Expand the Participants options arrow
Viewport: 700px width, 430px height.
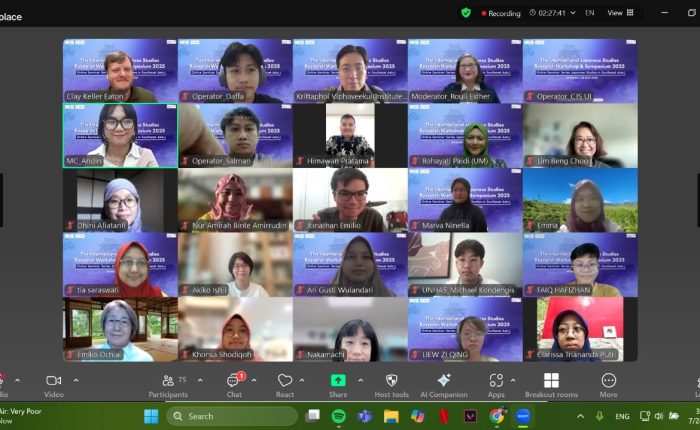[x=200, y=380]
